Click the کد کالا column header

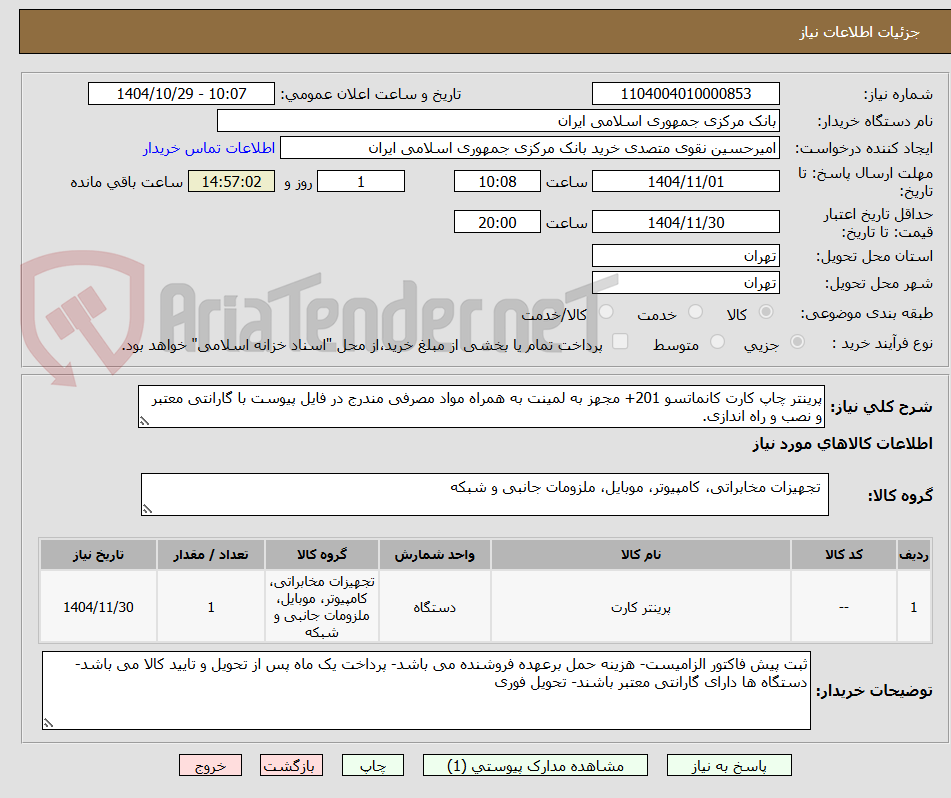tap(844, 555)
